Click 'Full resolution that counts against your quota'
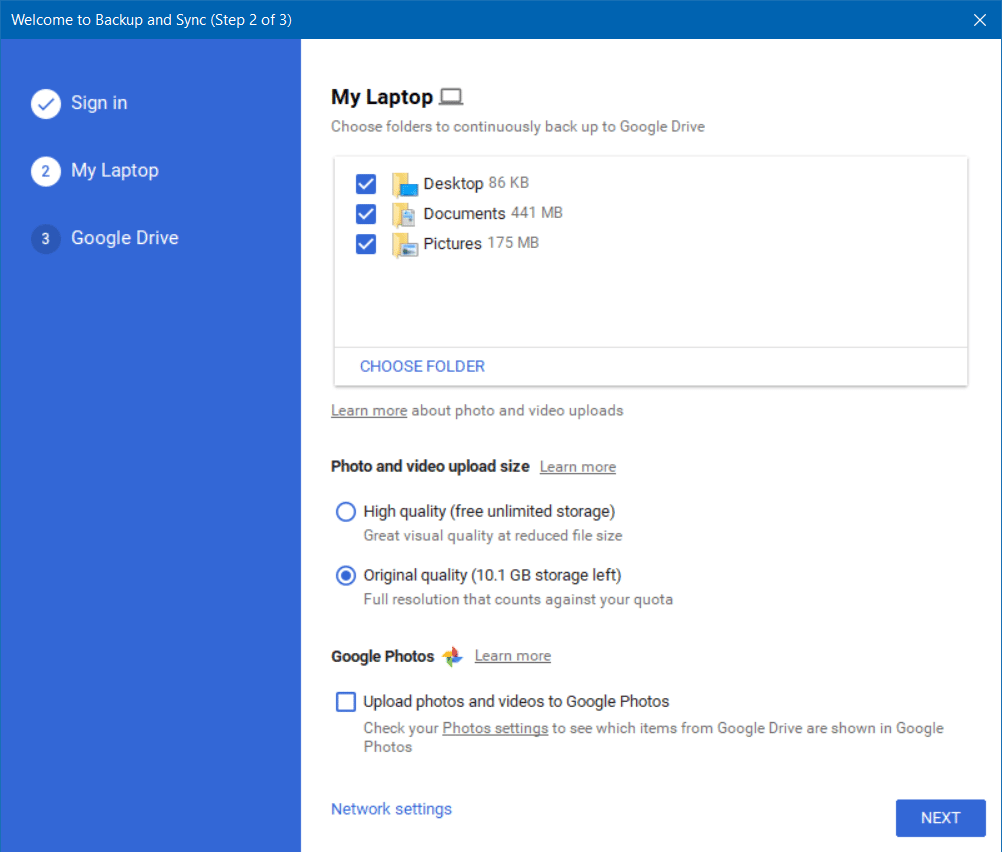Image resolution: width=1002 pixels, height=852 pixels. point(518,600)
